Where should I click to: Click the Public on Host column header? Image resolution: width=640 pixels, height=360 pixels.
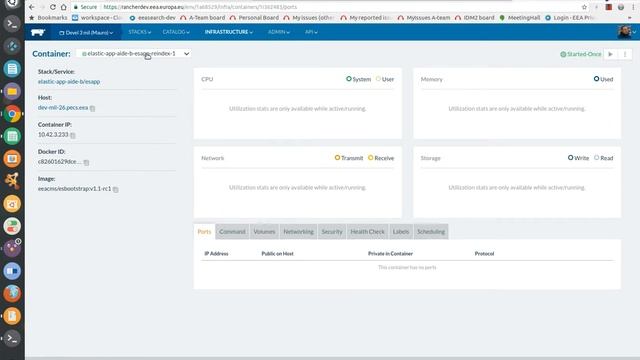(x=278, y=253)
